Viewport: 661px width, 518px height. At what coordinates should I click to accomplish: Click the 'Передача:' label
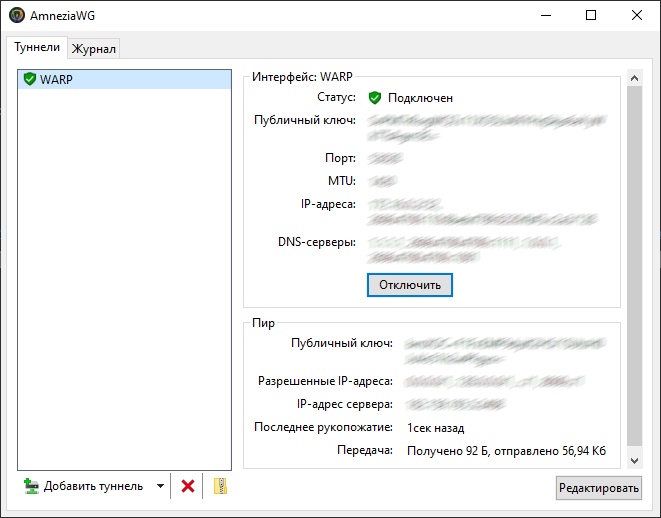point(365,450)
